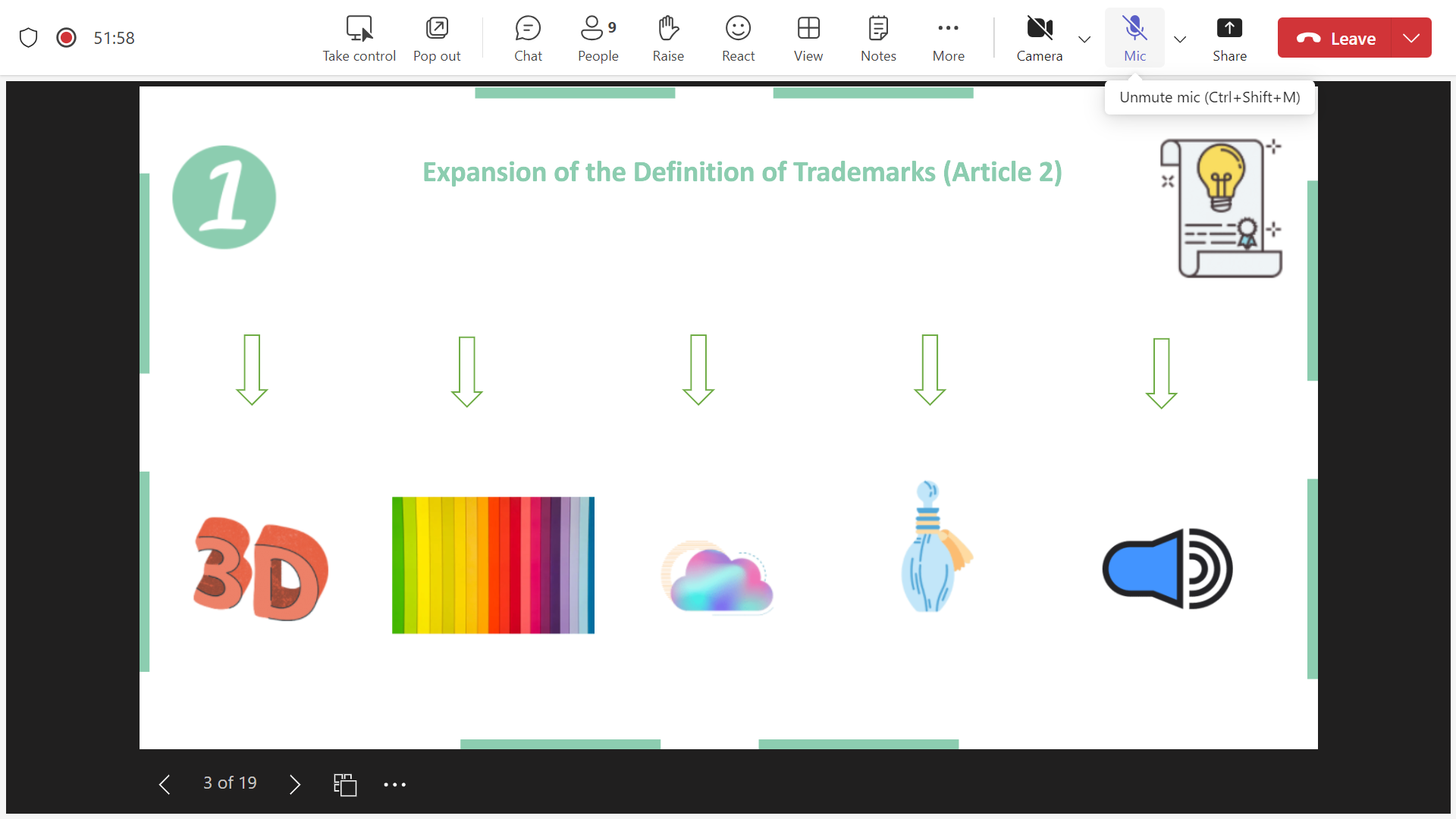The width and height of the screenshot is (1456, 819).
Task: Click the red Leave button
Action: [1335, 38]
